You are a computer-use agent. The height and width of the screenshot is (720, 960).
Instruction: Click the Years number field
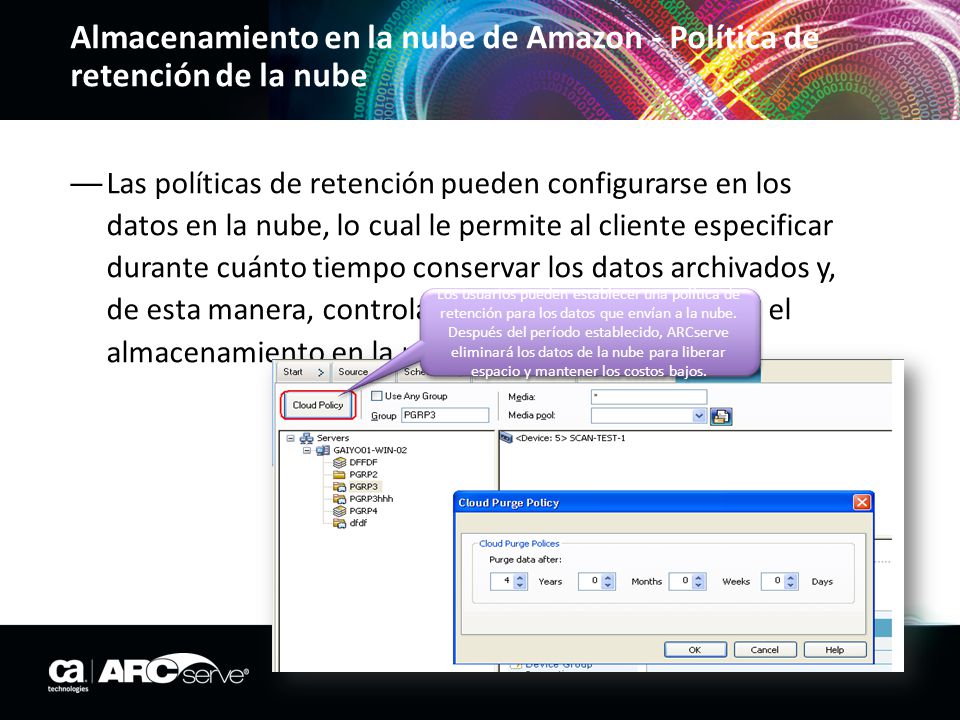click(x=502, y=581)
